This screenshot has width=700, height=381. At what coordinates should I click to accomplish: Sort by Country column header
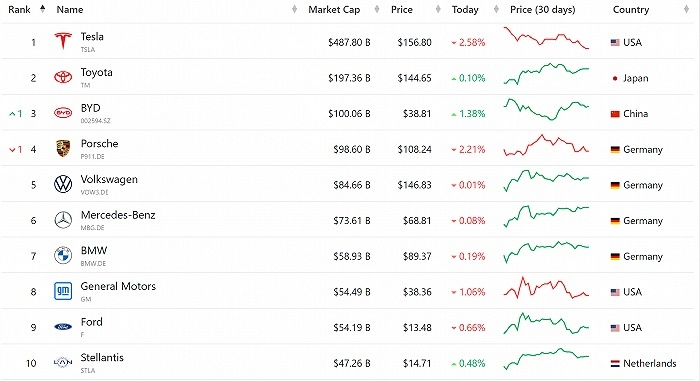631,9
